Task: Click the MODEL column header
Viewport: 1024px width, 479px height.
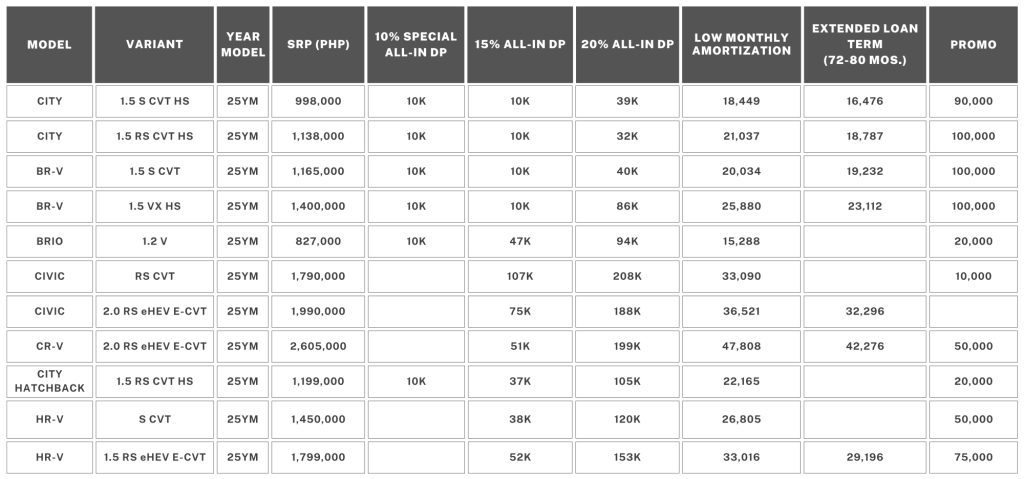Action: 49,45
